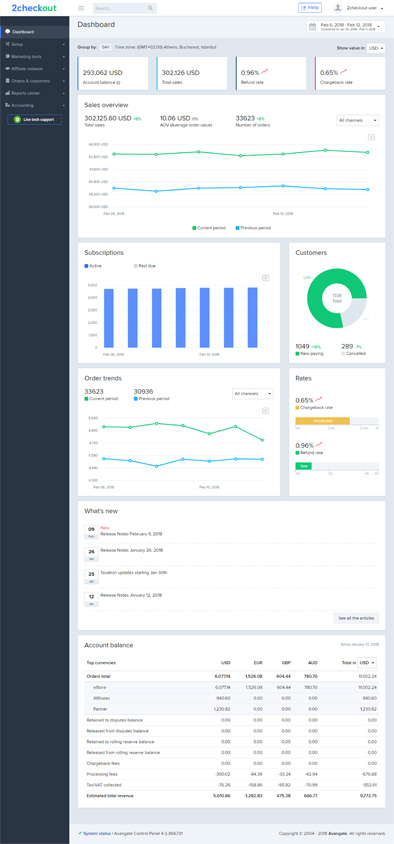Viewport: 394px width, 844px height.
Task: Open Subscriptions chart export menu icon
Action: pyautogui.click(x=265, y=278)
